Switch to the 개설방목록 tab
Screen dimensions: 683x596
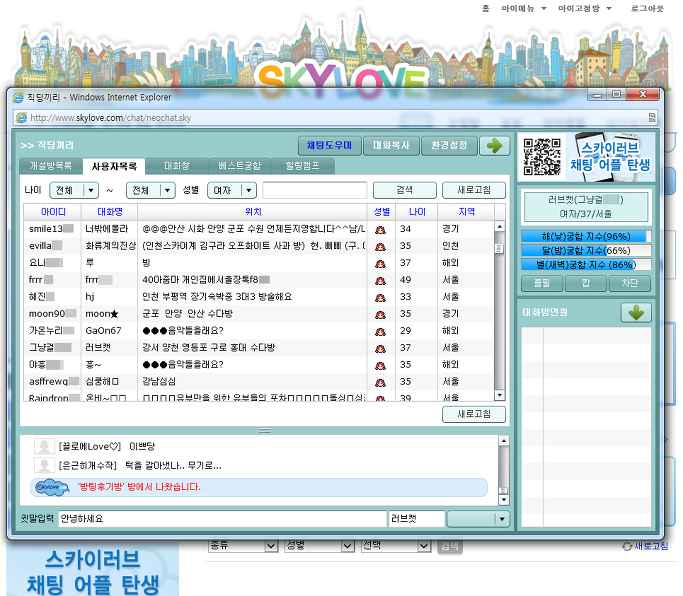51,166
